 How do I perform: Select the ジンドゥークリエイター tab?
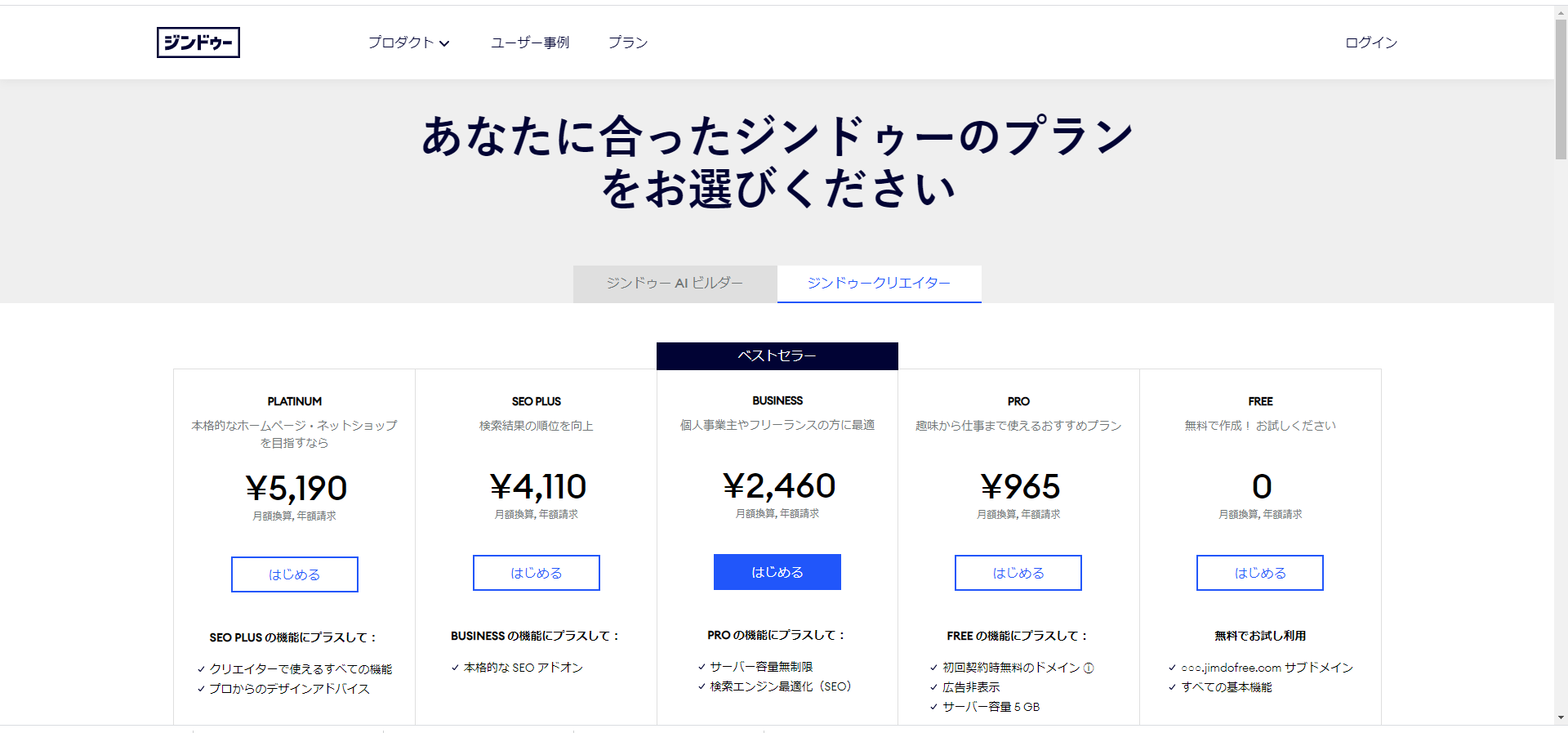point(879,283)
